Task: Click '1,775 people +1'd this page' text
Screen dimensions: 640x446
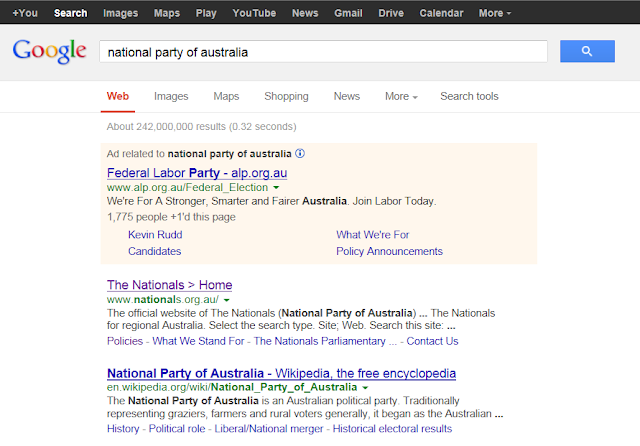Action: point(171,217)
